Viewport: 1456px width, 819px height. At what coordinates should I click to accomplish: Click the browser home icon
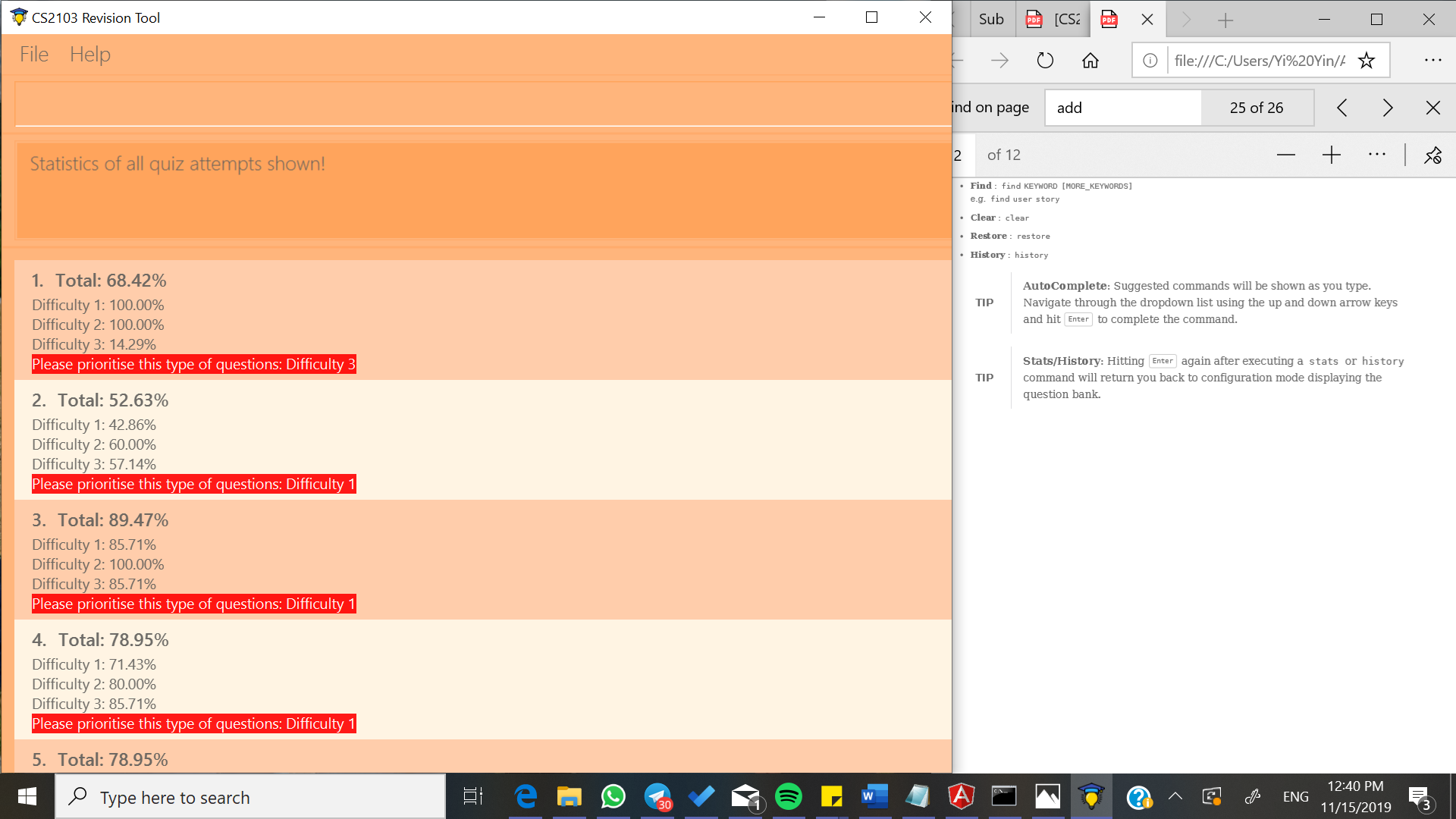[1090, 61]
